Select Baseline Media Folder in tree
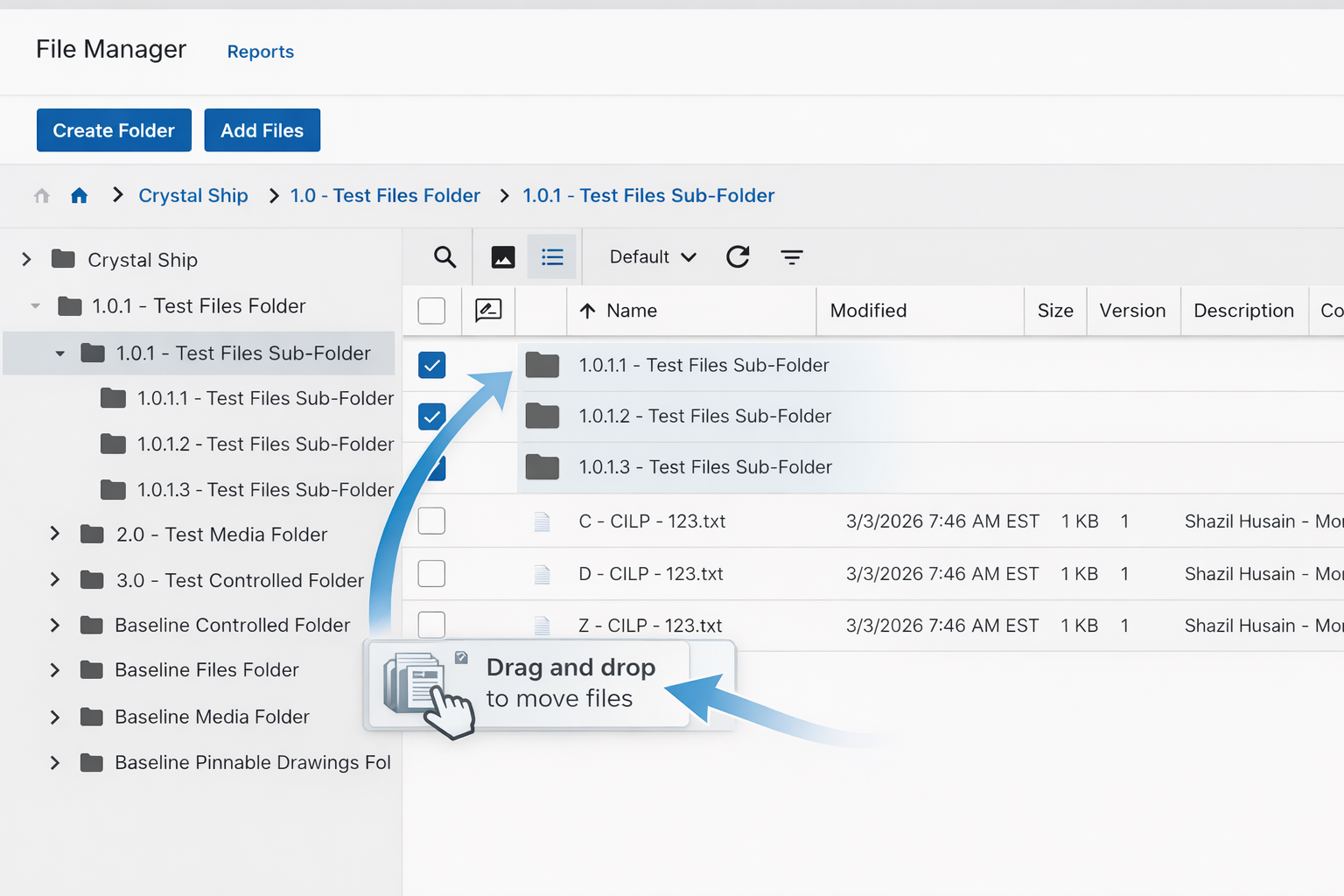1344x896 pixels. click(x=212, y=717)
